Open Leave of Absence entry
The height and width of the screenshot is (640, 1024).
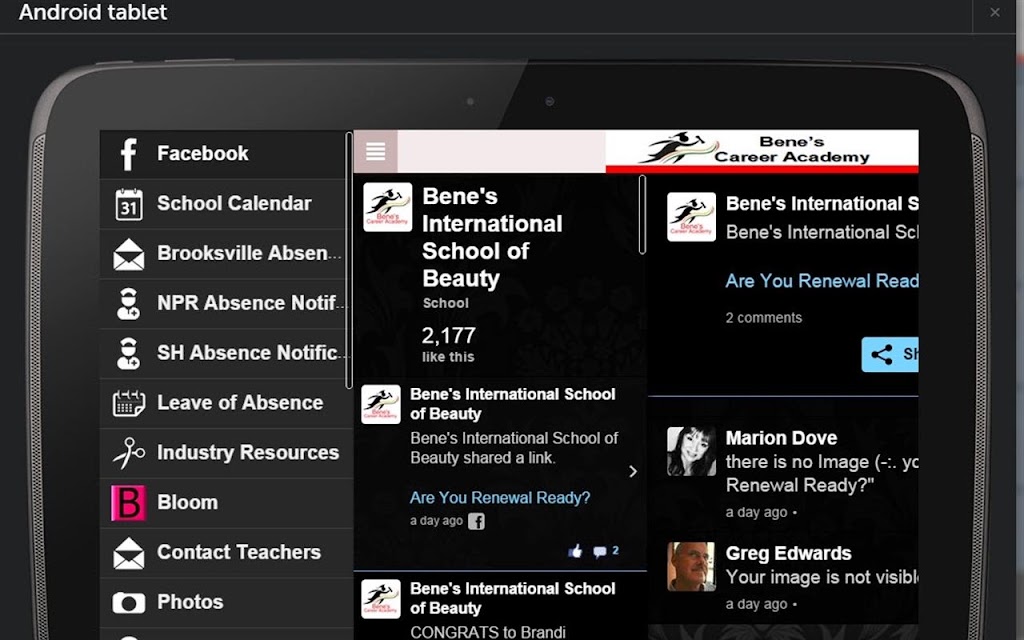pyautogui.click(x=226, y=403)
